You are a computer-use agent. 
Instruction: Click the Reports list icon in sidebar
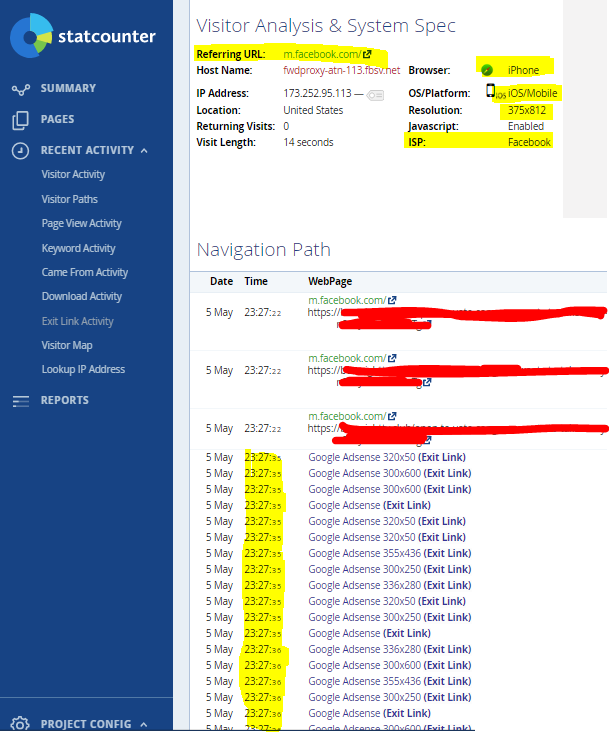click(21, 401)
